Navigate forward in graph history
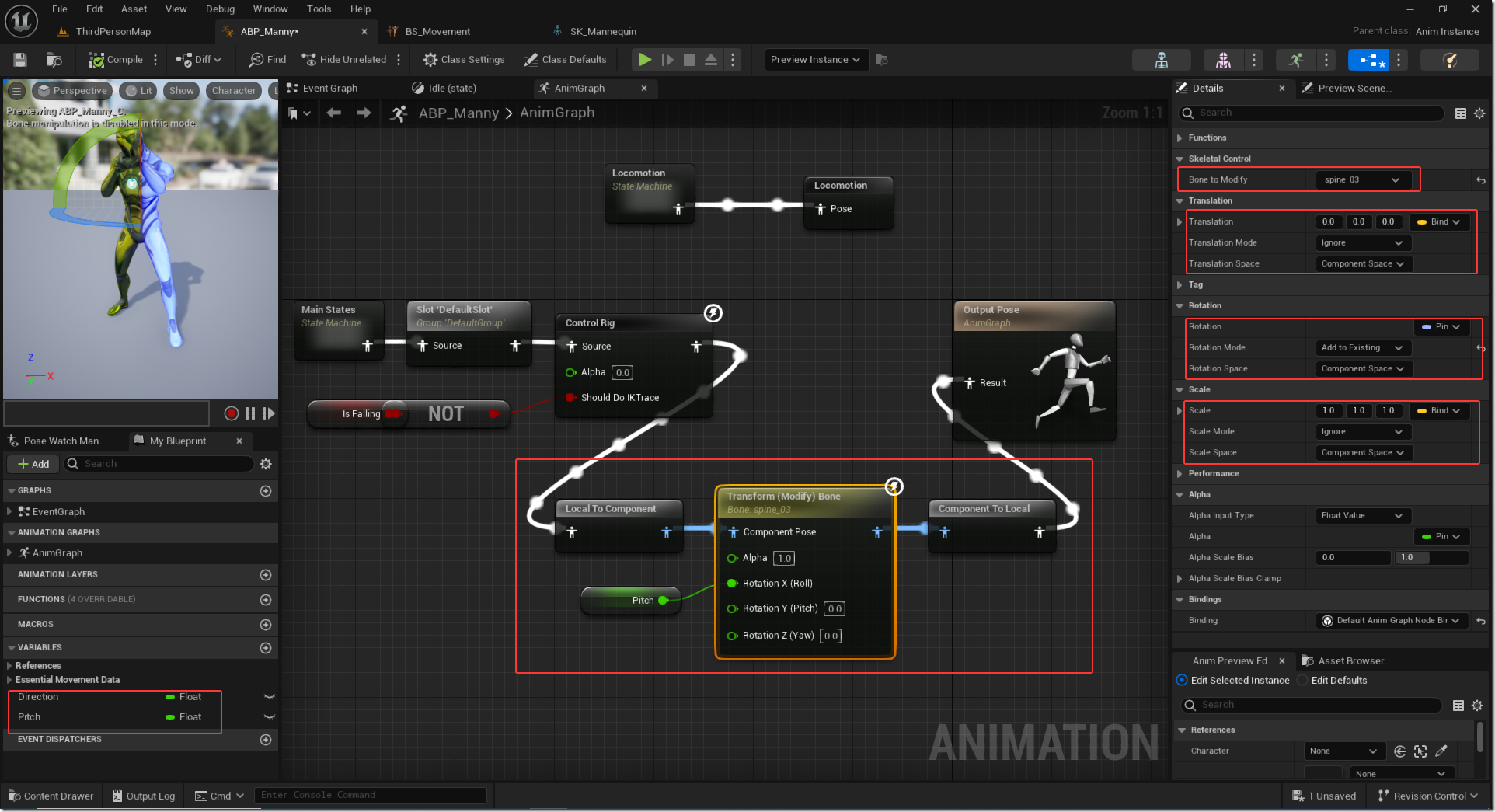 364,113
